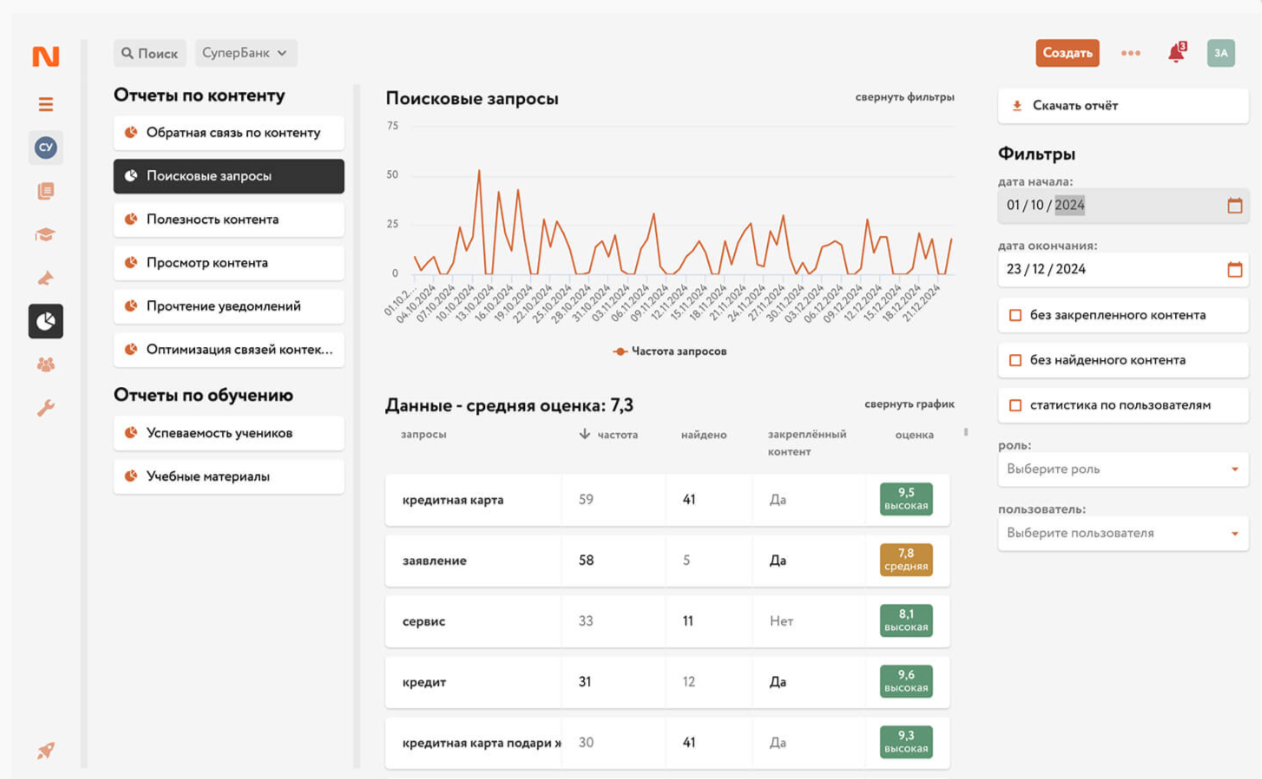
Task: Open calendar icon for дата окончания
Action: (1235, 269)
